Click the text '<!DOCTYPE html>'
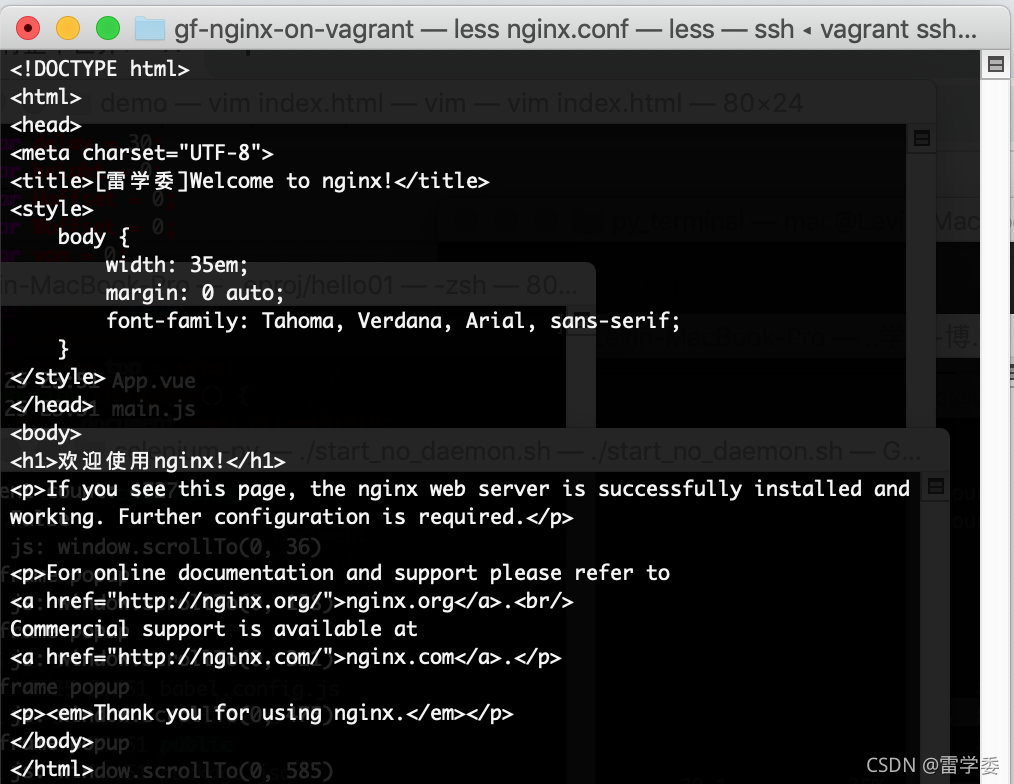The image size is (1014, 784). click(x=100, y=69)
